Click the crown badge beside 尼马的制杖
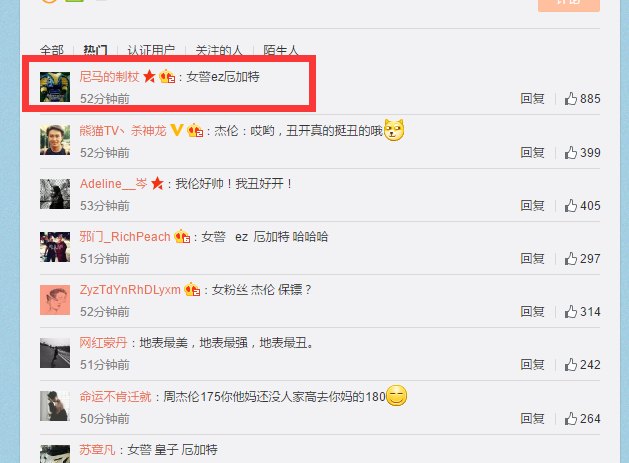 (x=167, y=76)
